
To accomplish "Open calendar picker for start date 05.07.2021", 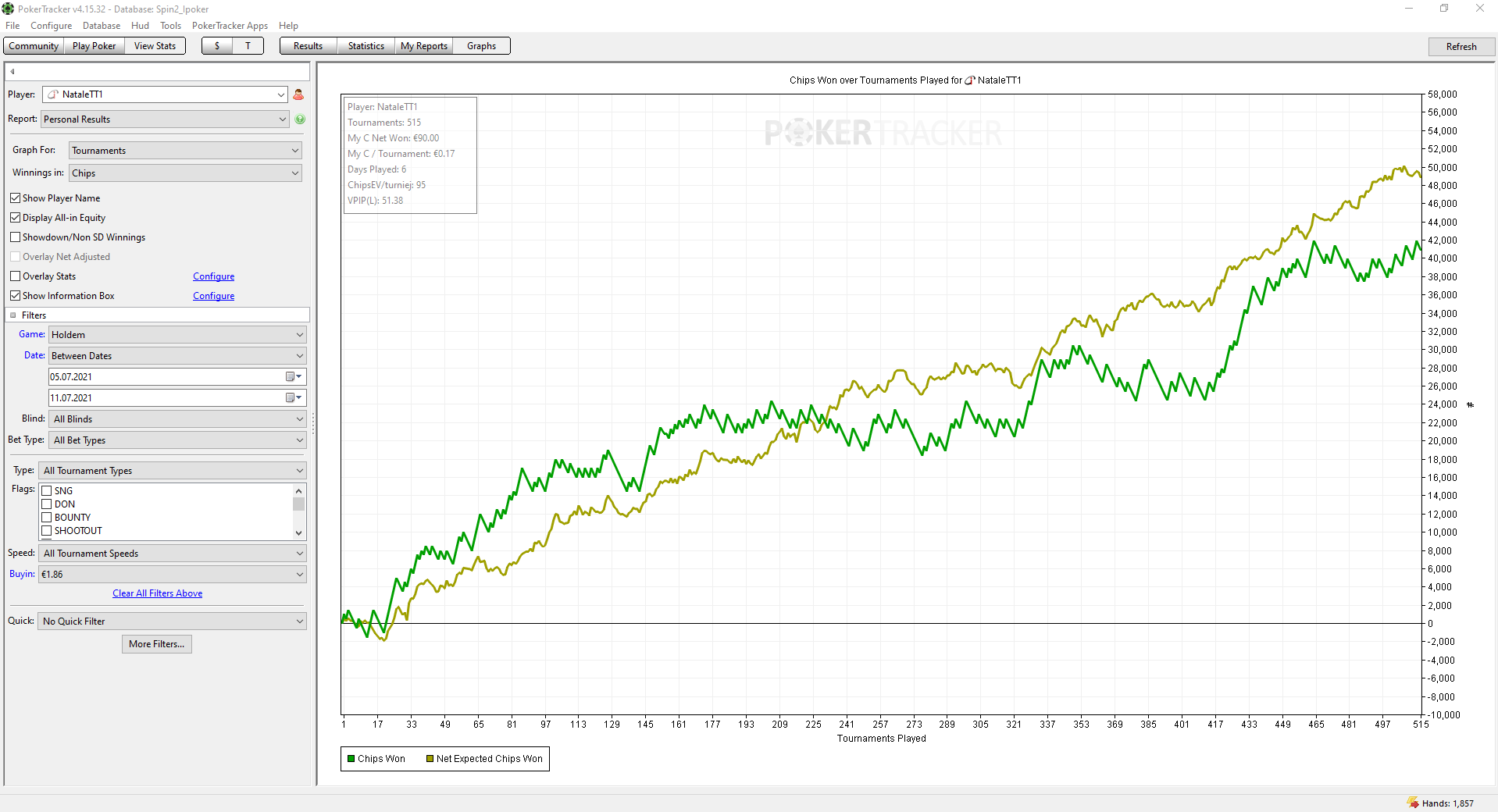I will pos(294,377).
